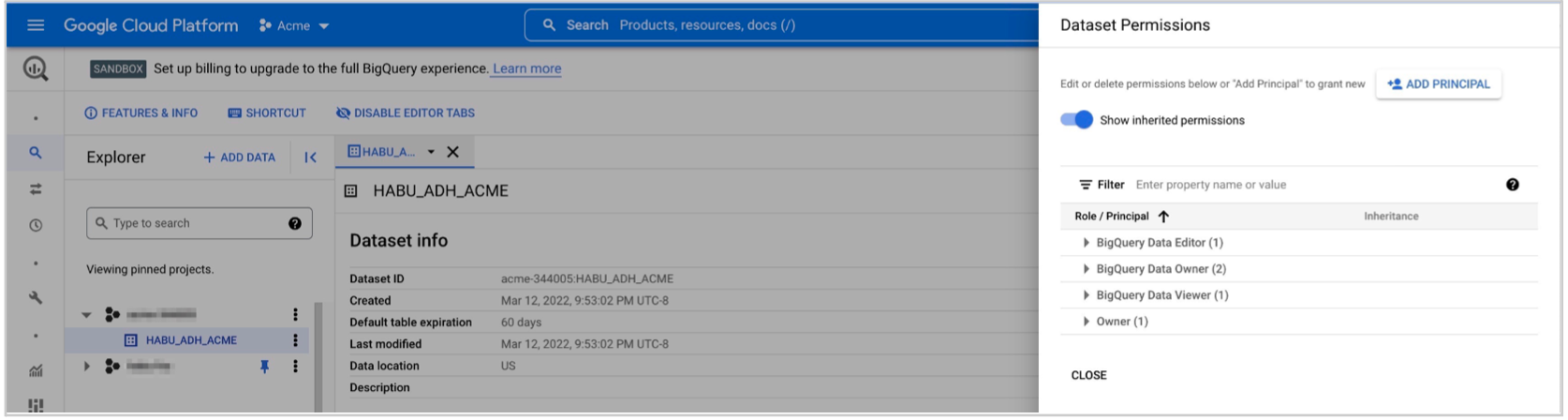Toggle Show inherited permissions switch
The image size is (1568, 420).
(x=1076, y=120)
